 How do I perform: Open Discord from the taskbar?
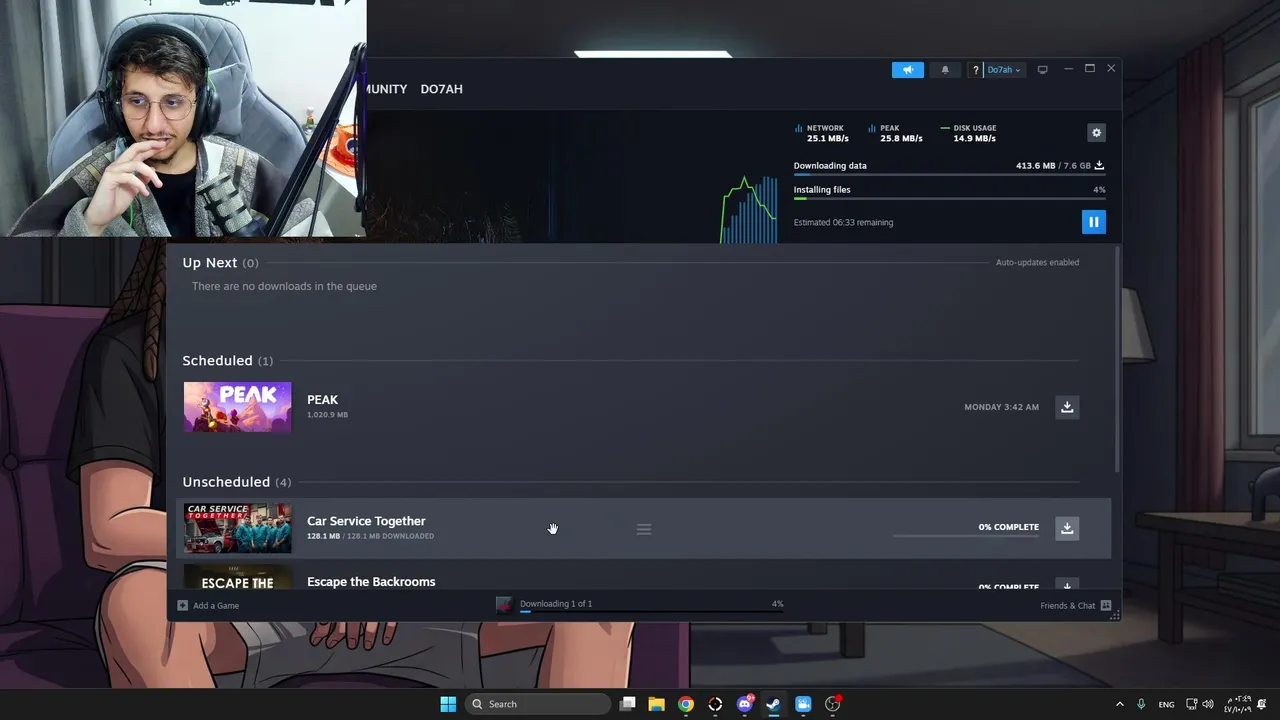744,704
